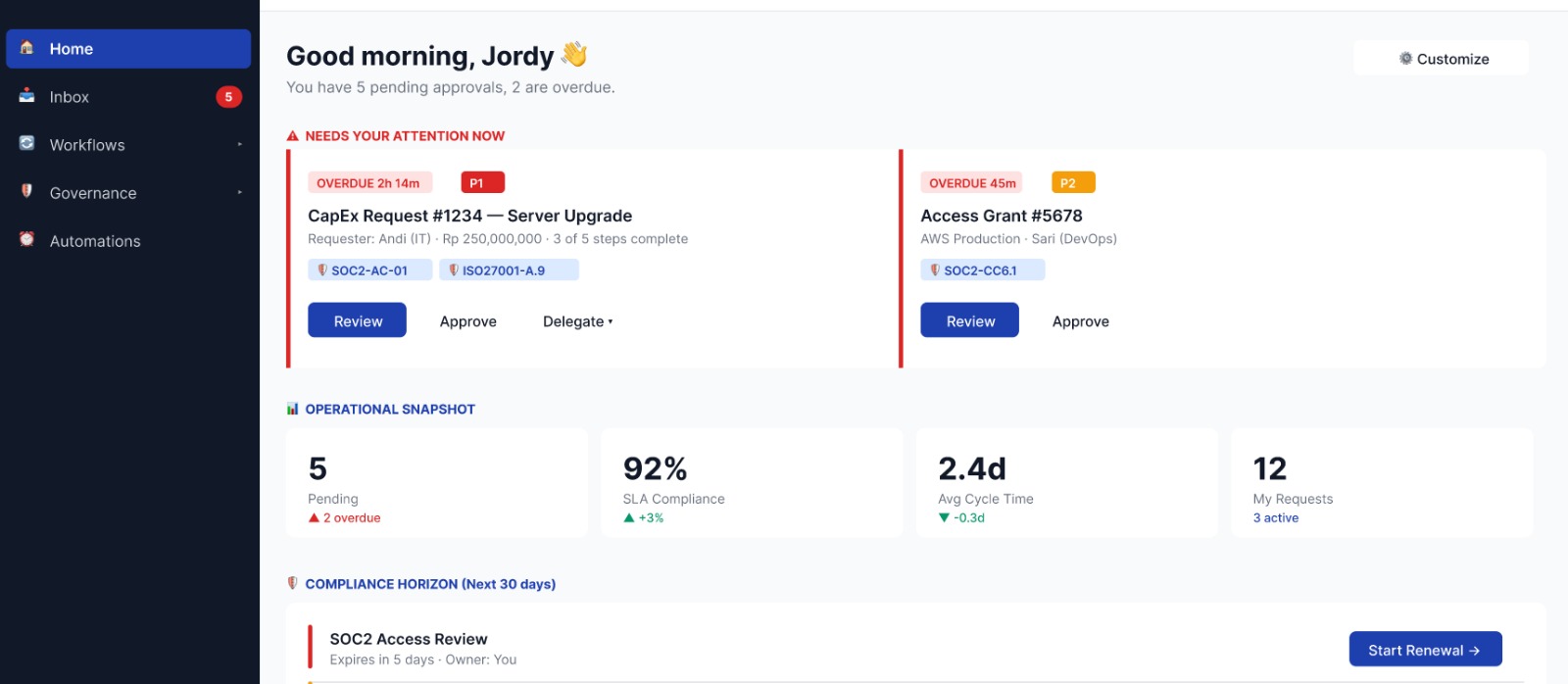
Task: Click the '2 overdue' text in Pending card
Action: [x=352, y=517]
